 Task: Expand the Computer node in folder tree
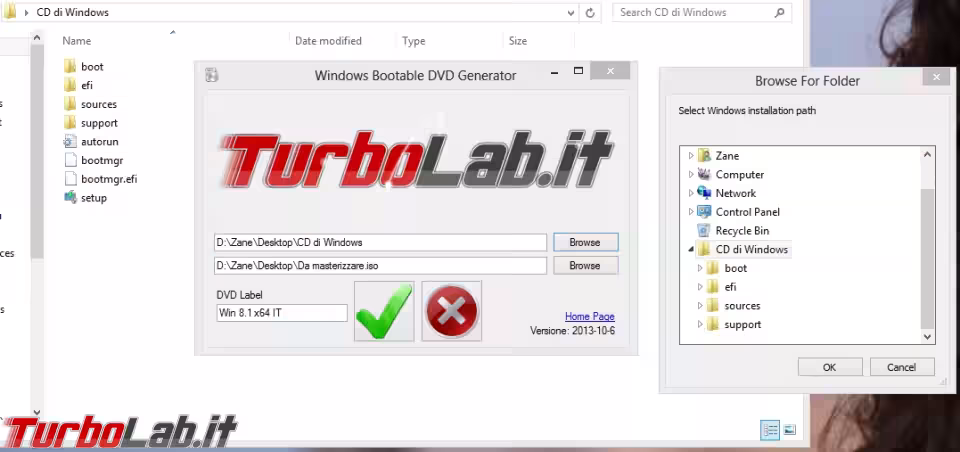[x=691, y=175]
